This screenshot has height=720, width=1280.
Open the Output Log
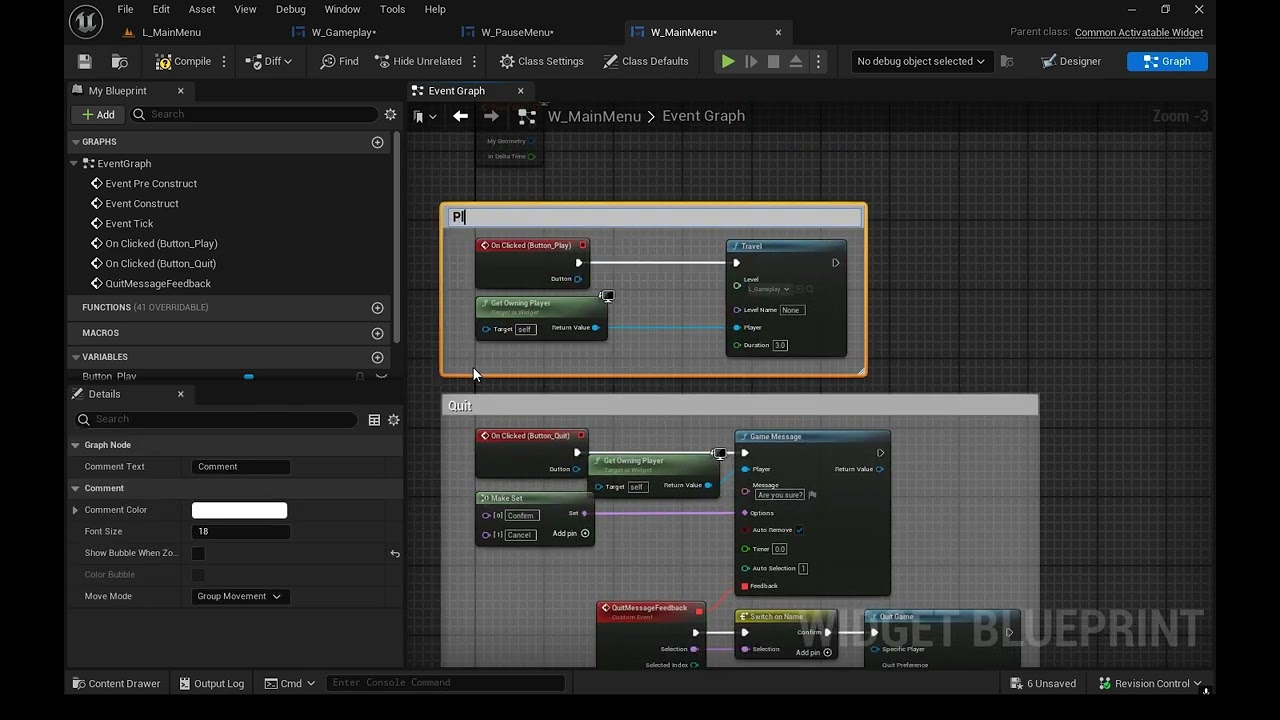coord(211,683)
